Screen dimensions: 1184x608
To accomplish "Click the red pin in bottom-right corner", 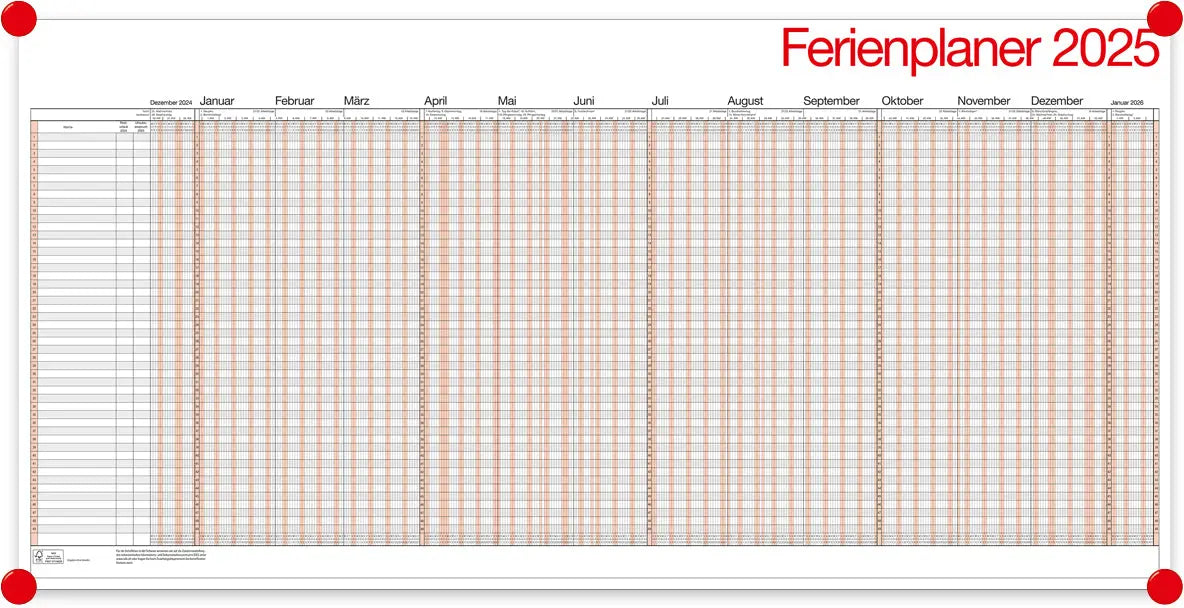I will pos(1164,587).
